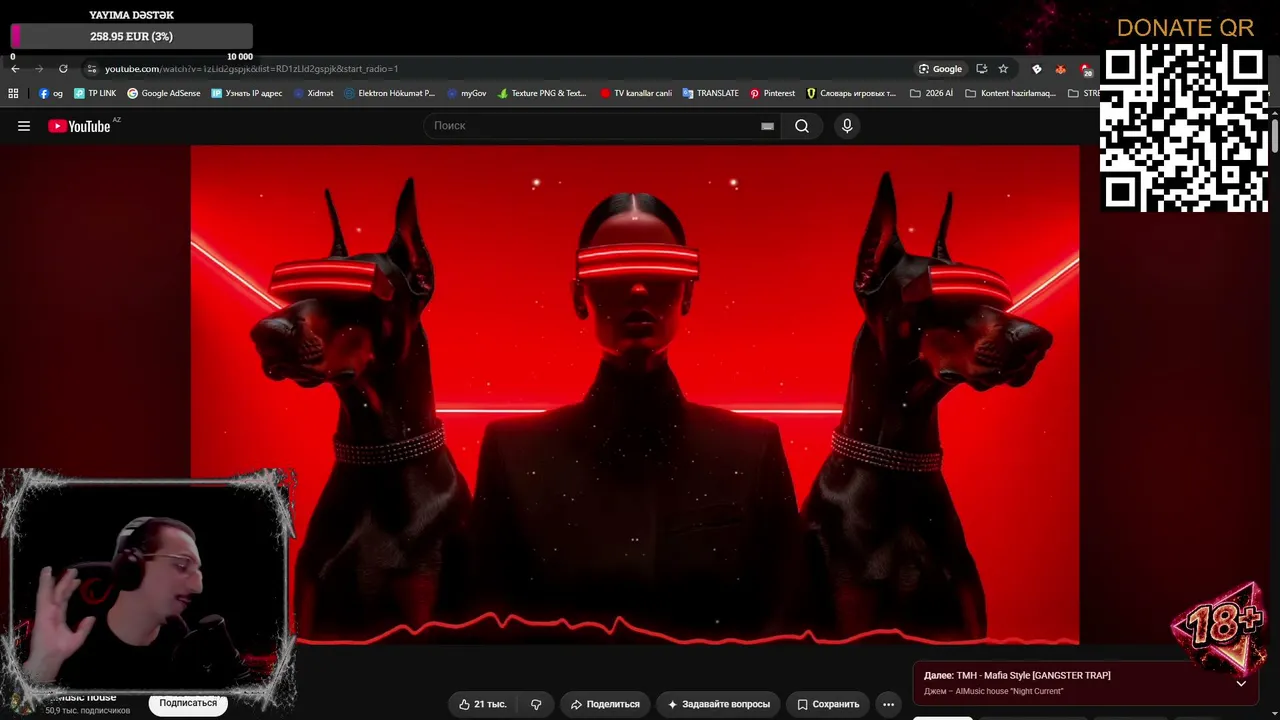Open the YouTube guide hamburger menu
The width and height of the screenshot is (1280, 720).
click(x=24, y=126)
